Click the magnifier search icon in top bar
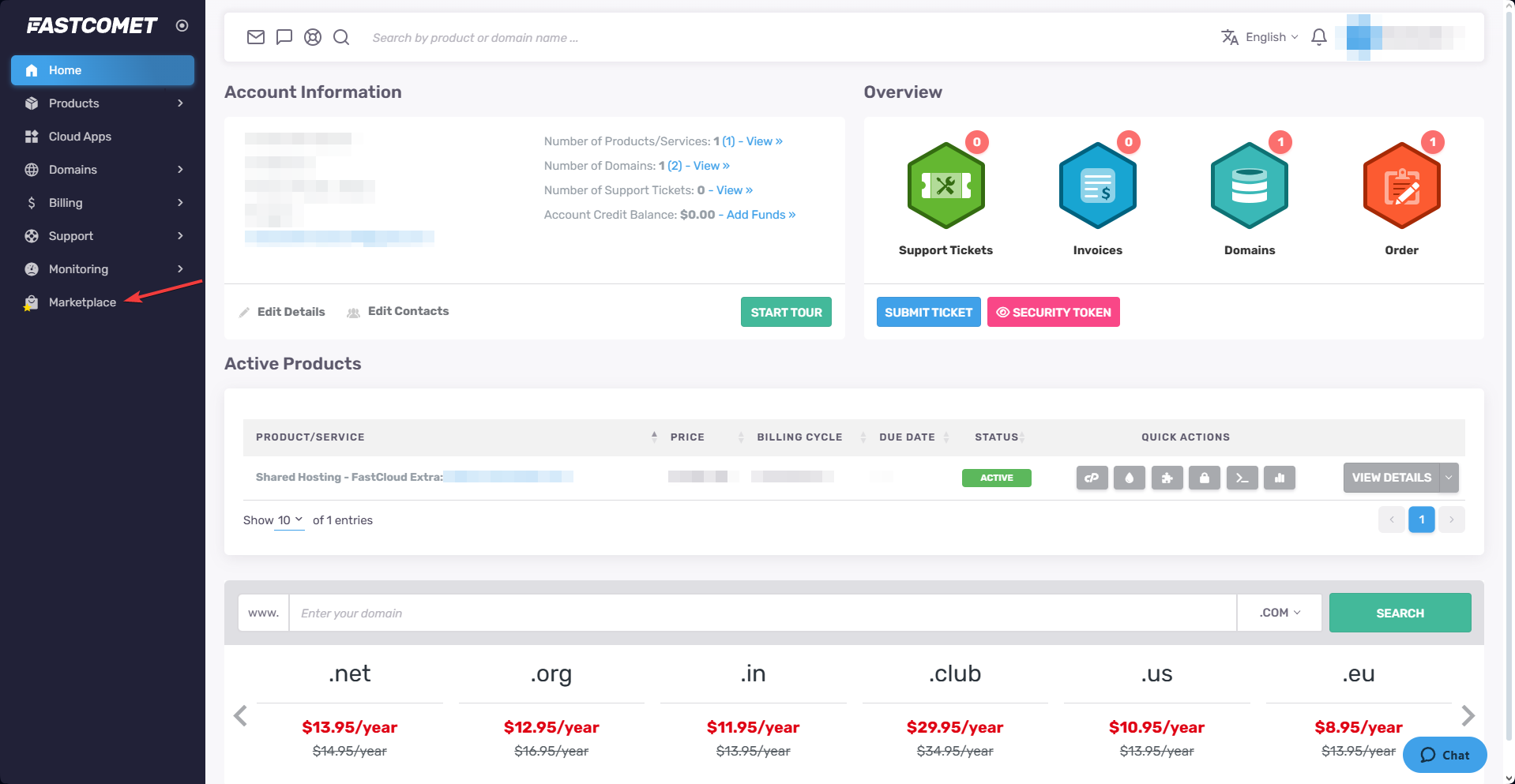 pyautogui.click(x=341, y=37)
